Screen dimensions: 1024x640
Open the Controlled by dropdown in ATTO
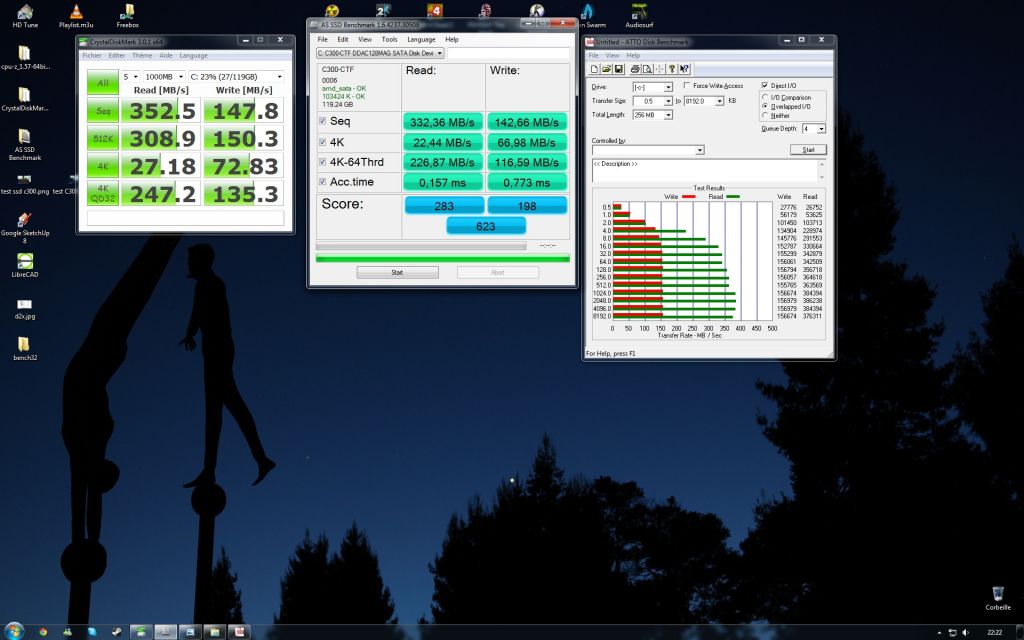point(648,150)
